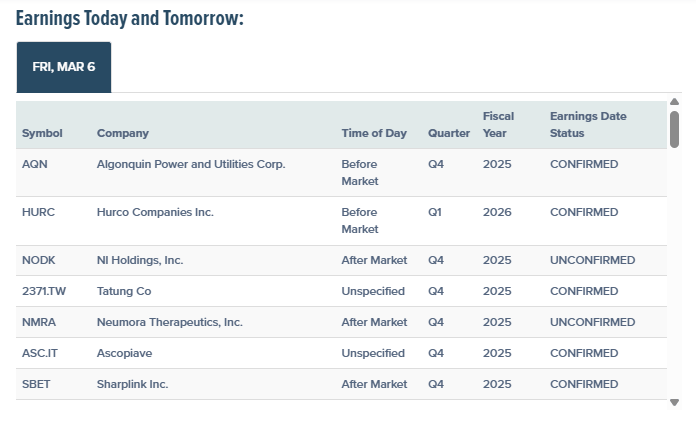Sort by Time of Day header
Screen dimensions: 696x422
point(374,133)
